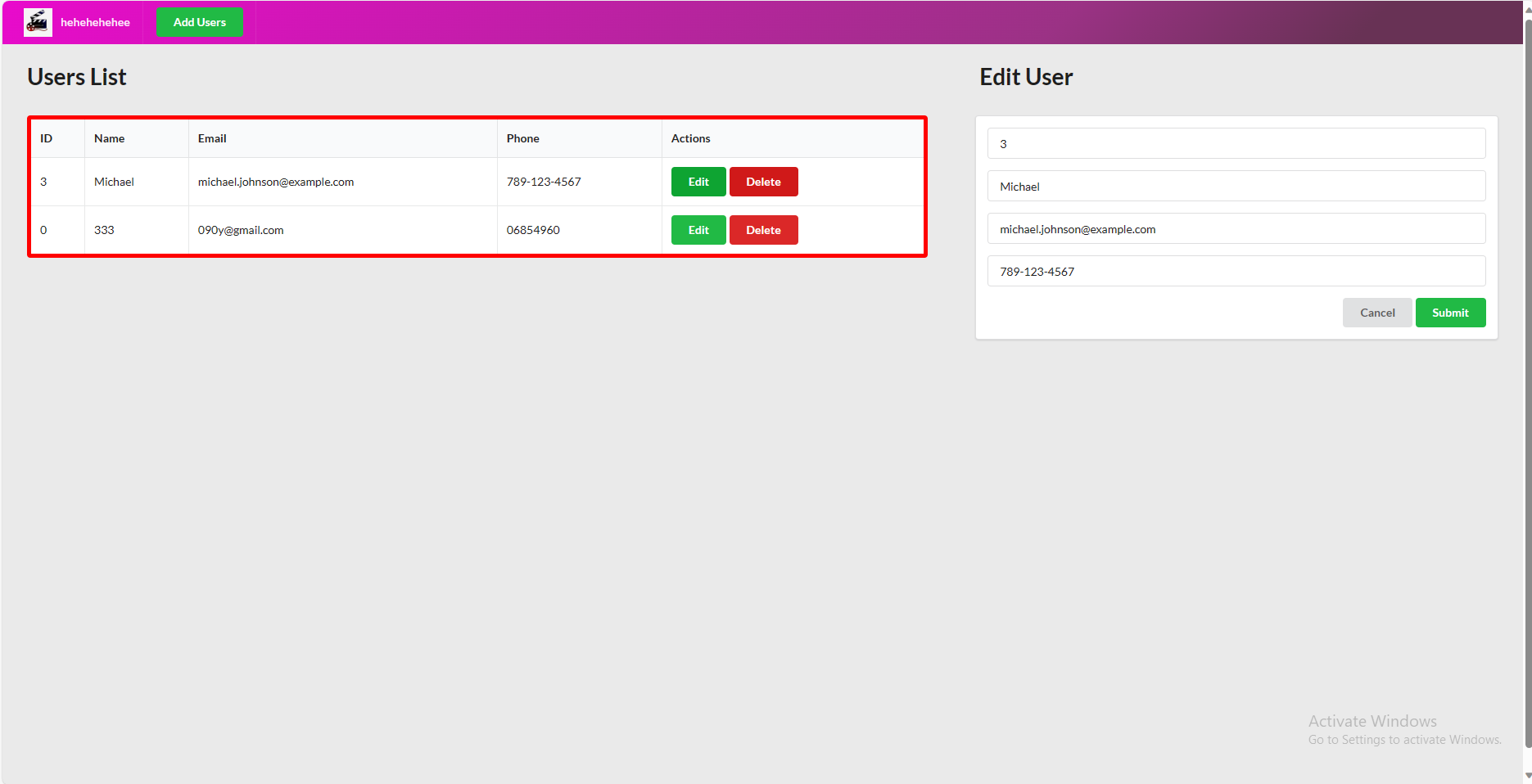Viewport: 1532px width, 784px height.
Task: Delete the Michael user row
Action: pos(762,182)
